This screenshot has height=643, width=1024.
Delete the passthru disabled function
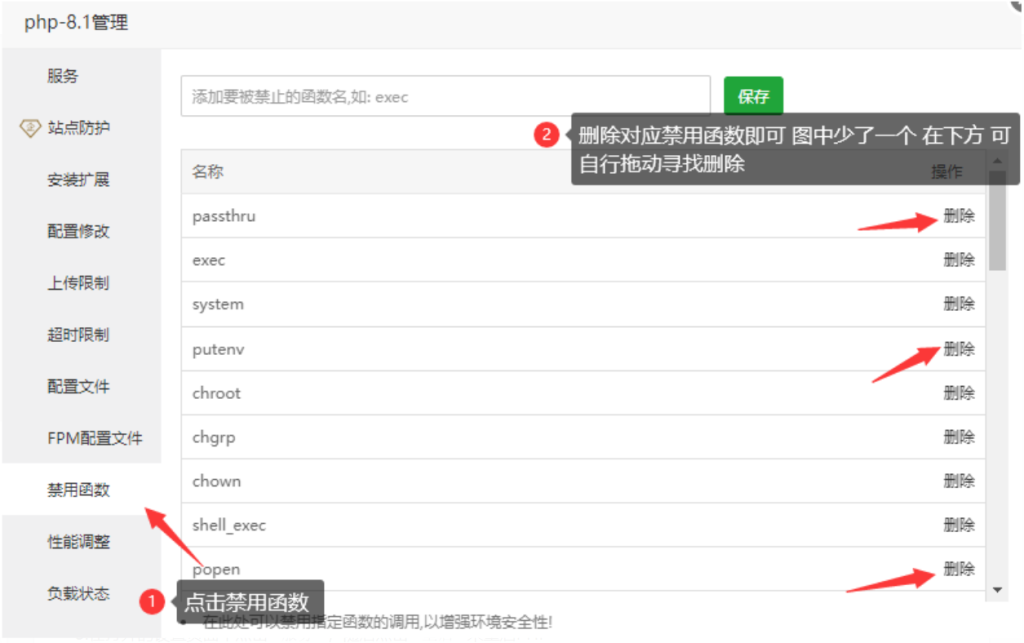tap(958, 215)
